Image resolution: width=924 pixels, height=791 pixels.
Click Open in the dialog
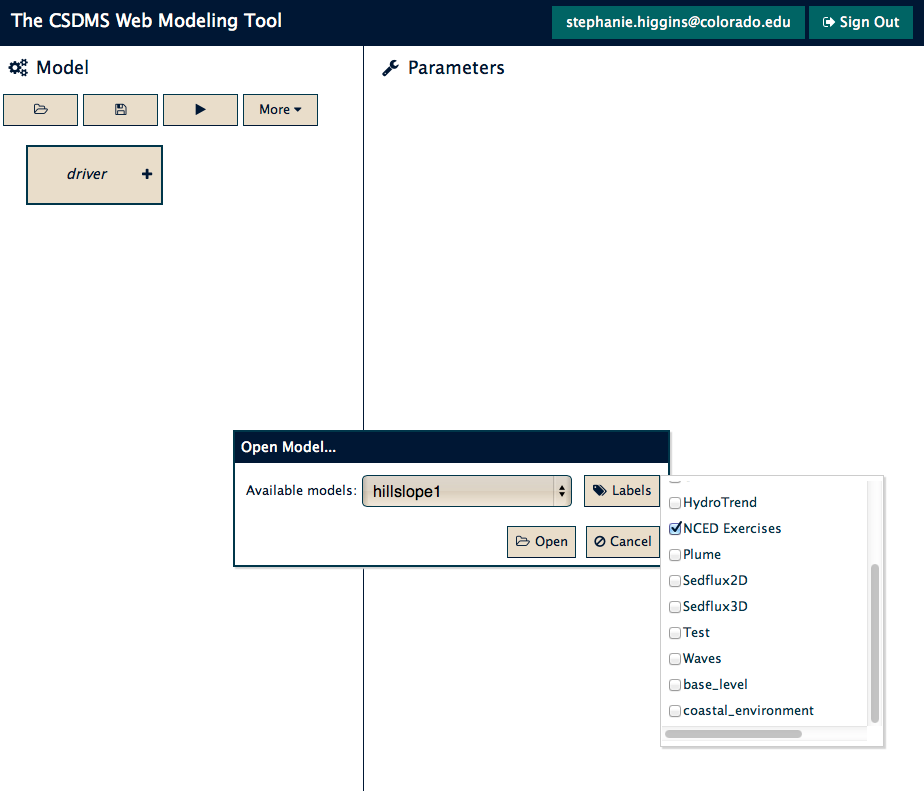(541, 542)
